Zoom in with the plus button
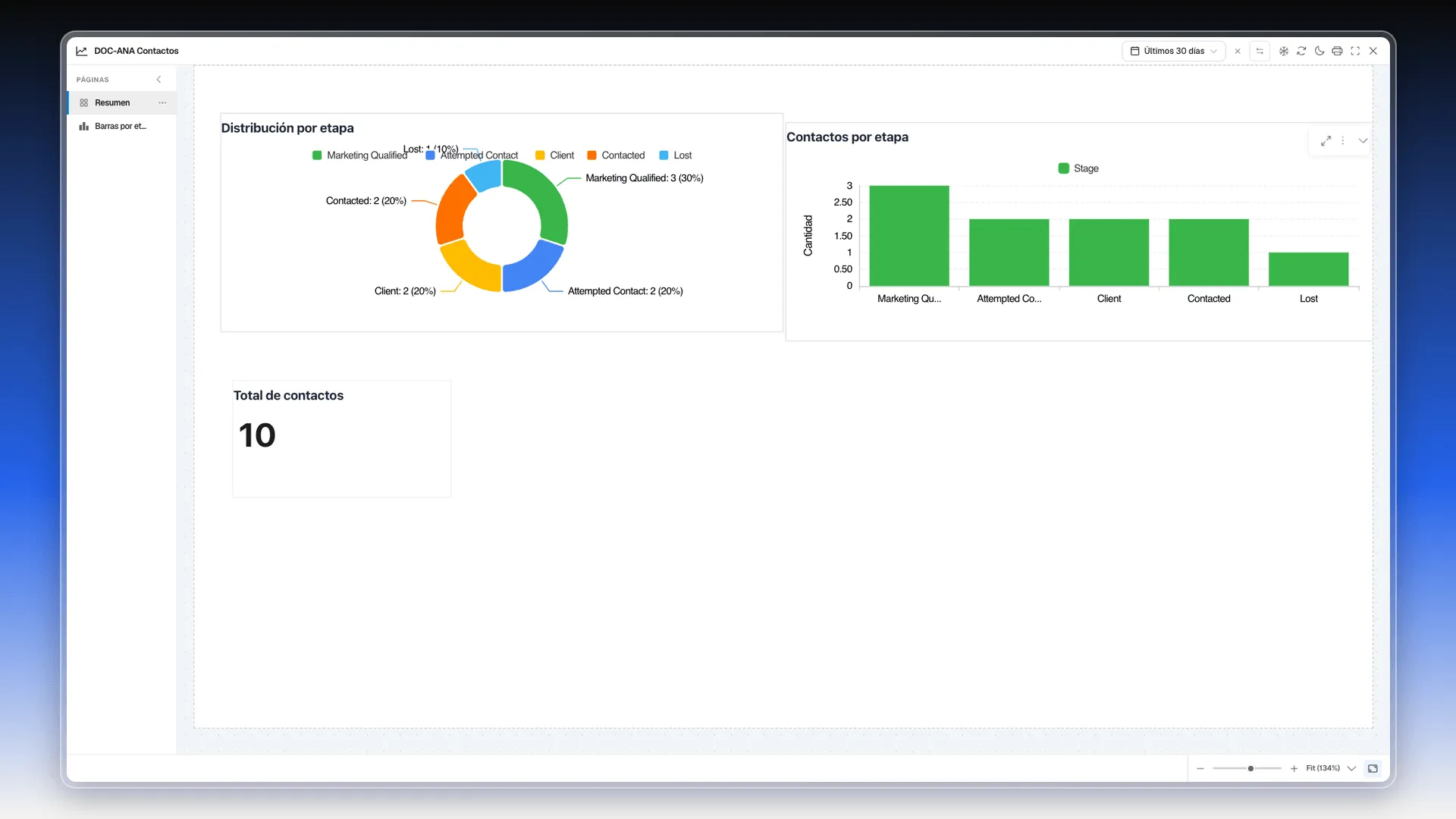Screen dimensions: 1456x819 tap(1294, 769)
